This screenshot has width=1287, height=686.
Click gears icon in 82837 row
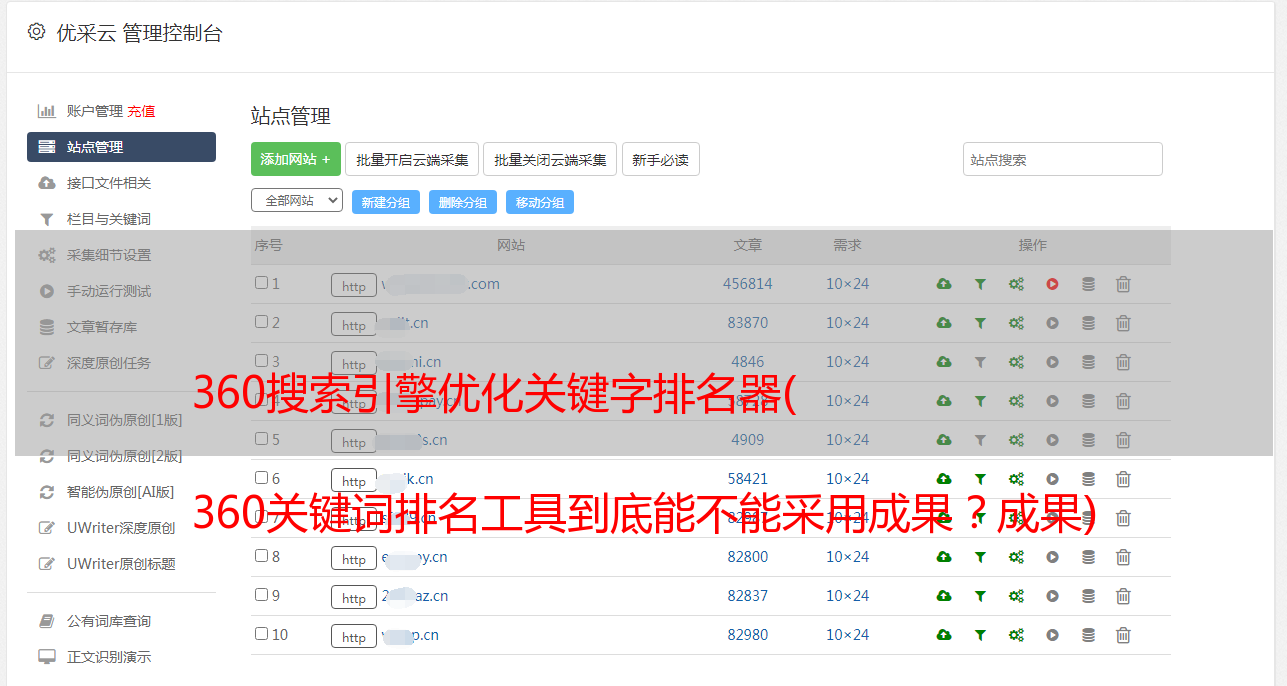point(1016,596)
